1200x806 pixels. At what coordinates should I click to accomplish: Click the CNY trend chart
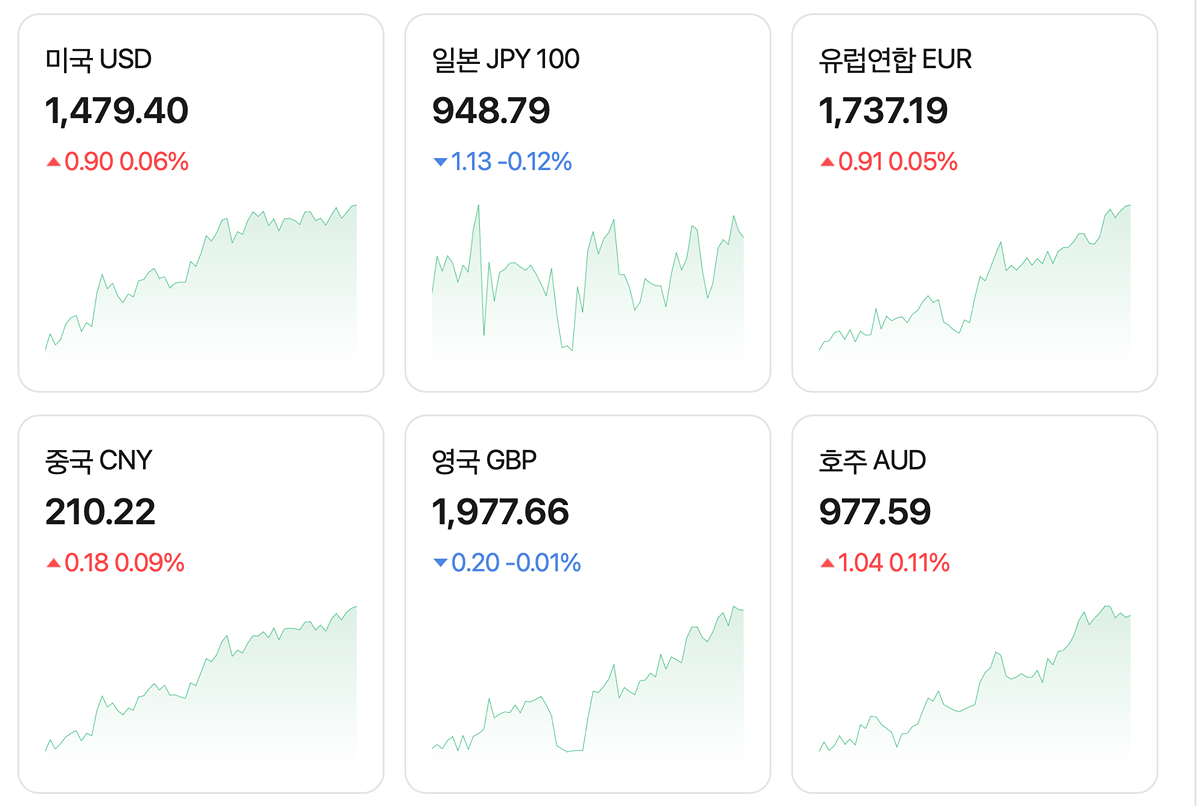(x=200, y=690)
